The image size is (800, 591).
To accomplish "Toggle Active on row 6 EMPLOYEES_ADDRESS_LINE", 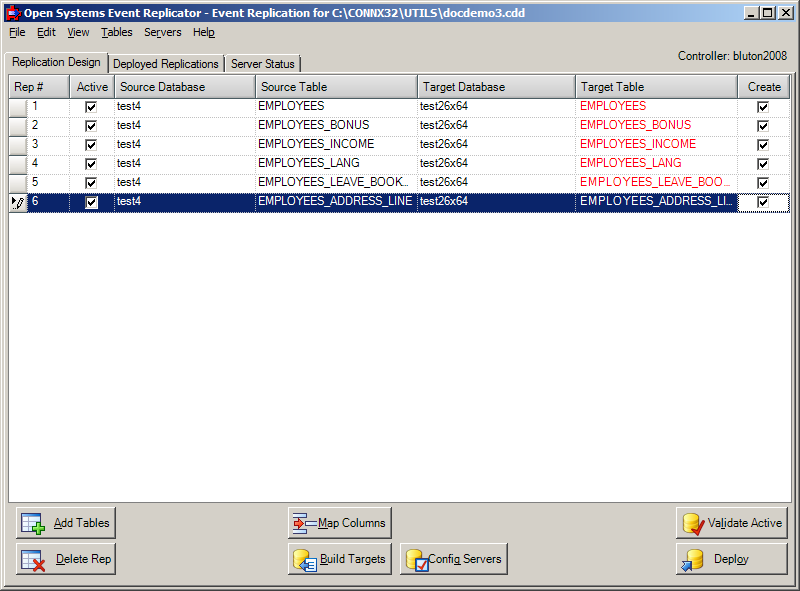I will click(91, 202).
